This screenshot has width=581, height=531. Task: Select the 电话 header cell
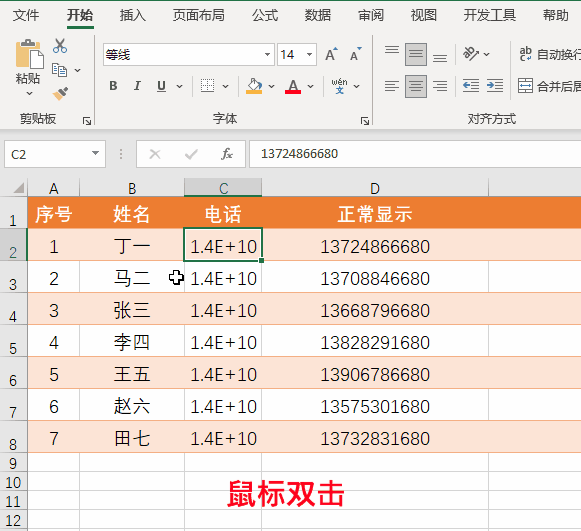pos(223,213)
